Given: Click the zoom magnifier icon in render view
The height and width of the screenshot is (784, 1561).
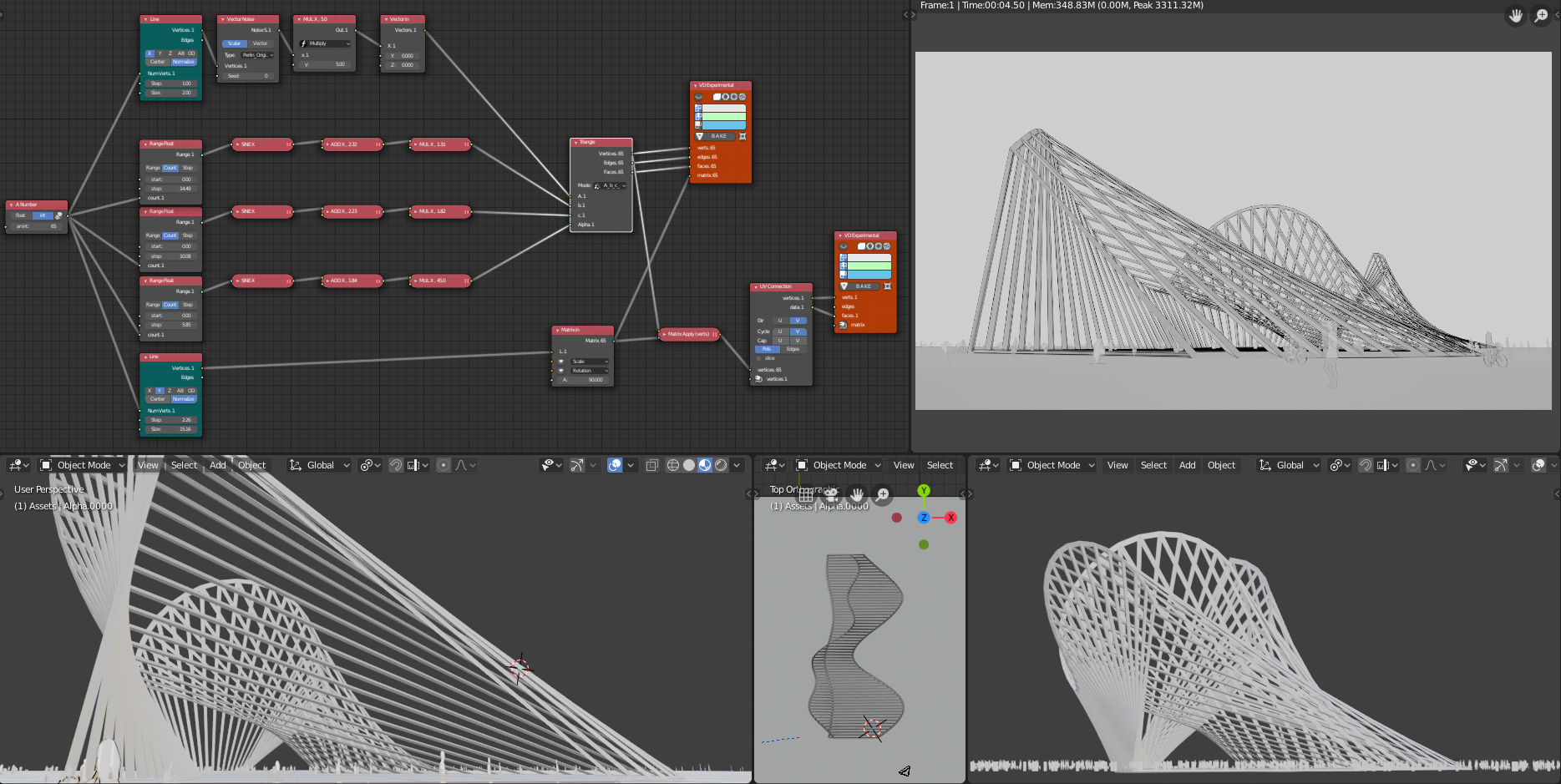Looking at the screenshot, I should coord(1541,16).
